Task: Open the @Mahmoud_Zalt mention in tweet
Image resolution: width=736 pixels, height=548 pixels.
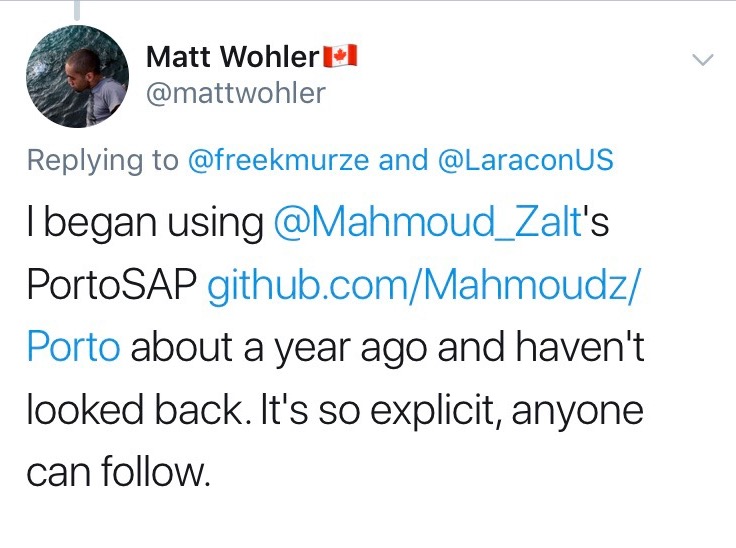Action: [x=426, y=224]
